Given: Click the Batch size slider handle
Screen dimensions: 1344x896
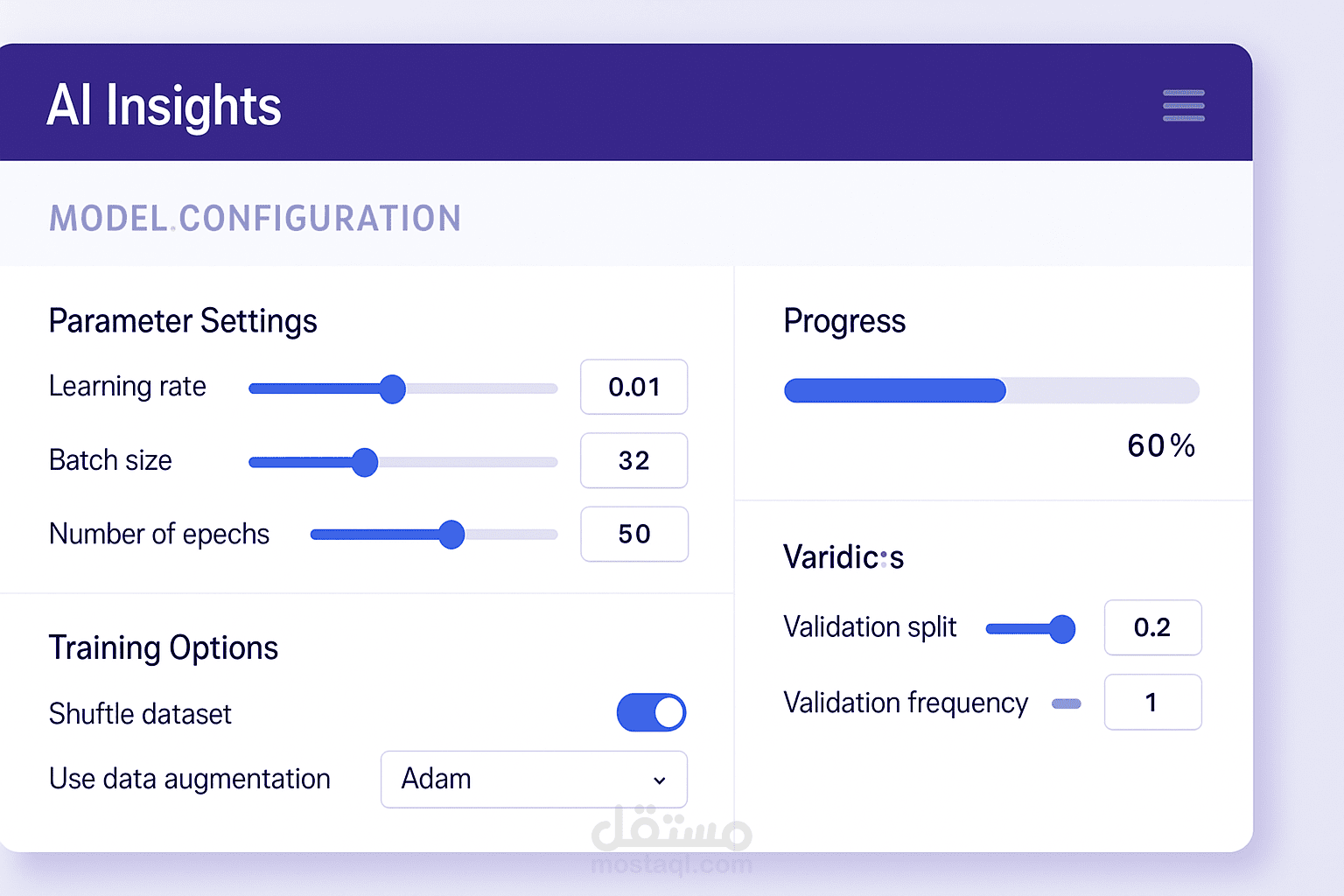Looking at the screenshot, I should (365, 462).
